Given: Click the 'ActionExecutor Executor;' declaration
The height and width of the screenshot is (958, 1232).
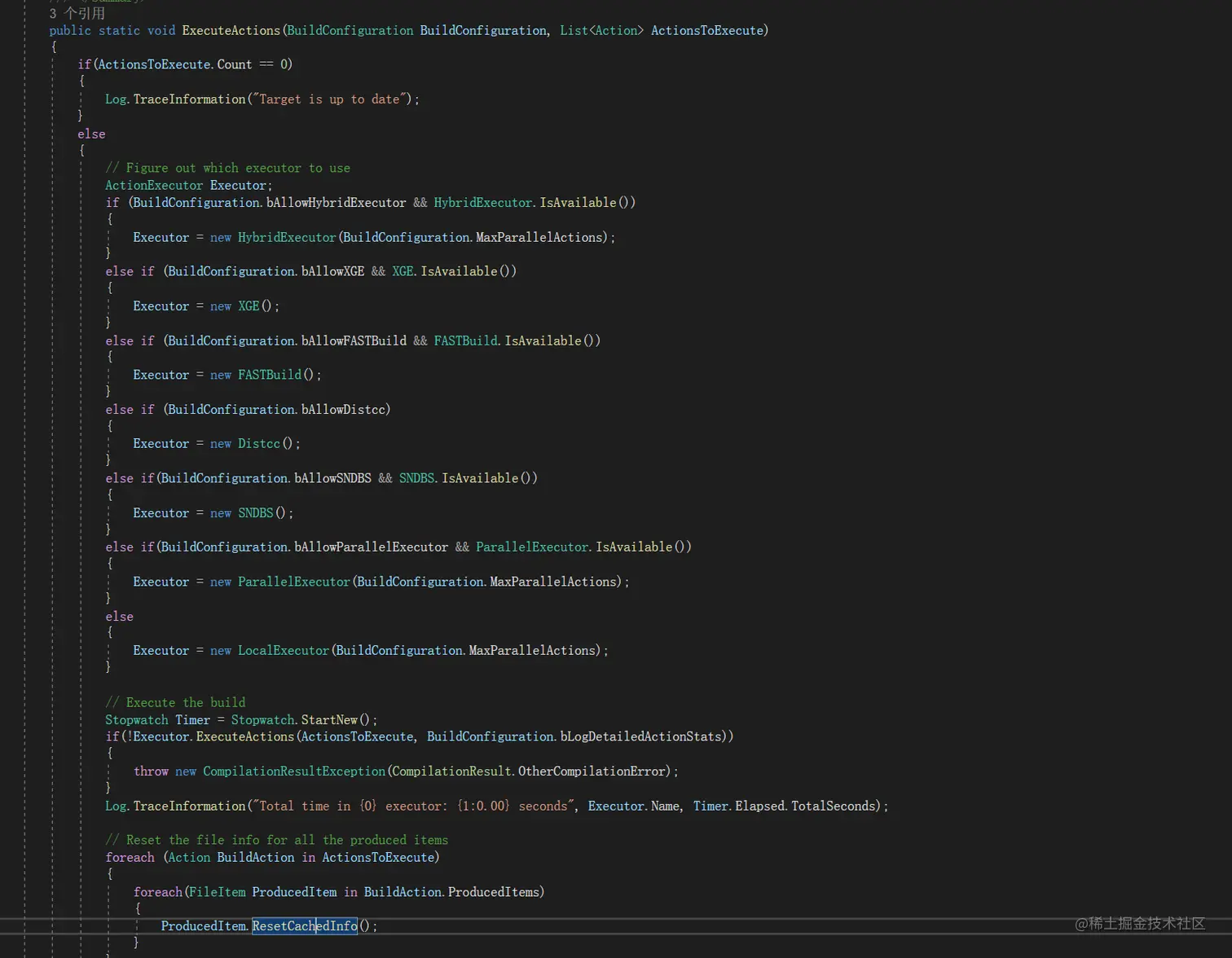Looking at the screenshot, I should coord(189,185).
